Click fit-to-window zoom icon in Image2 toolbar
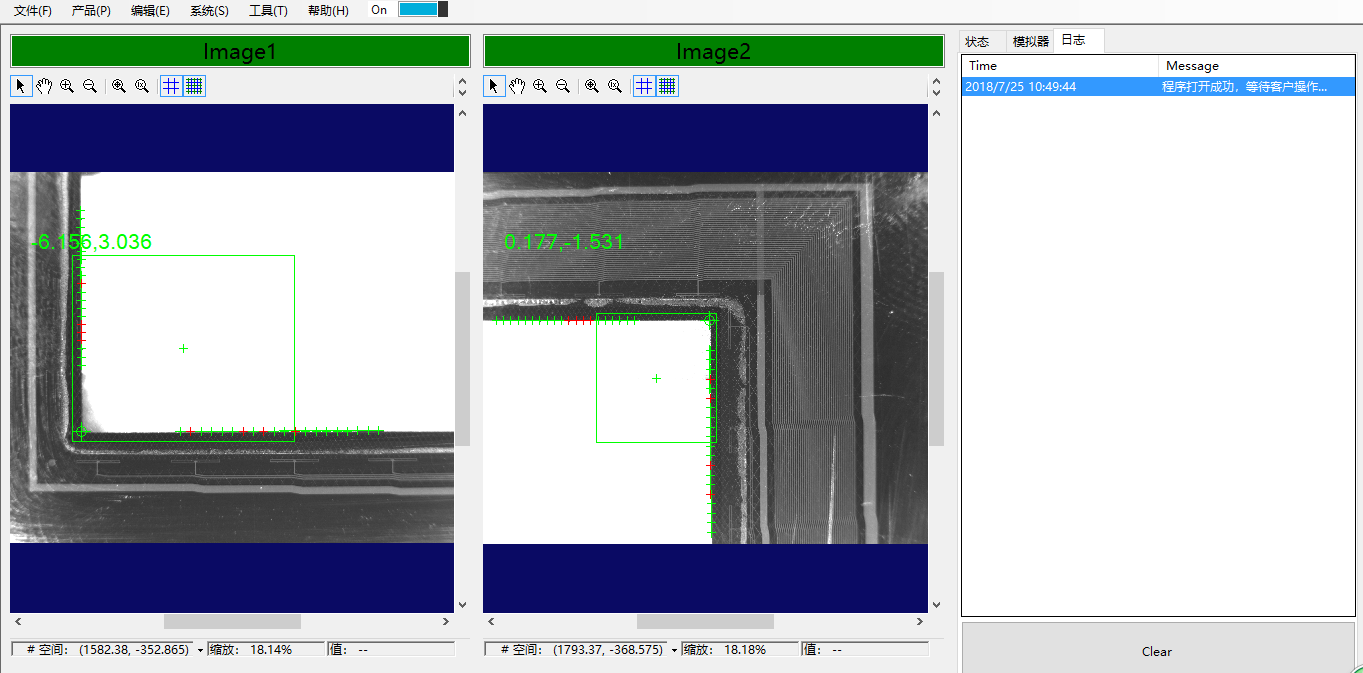 click(592, 86)
